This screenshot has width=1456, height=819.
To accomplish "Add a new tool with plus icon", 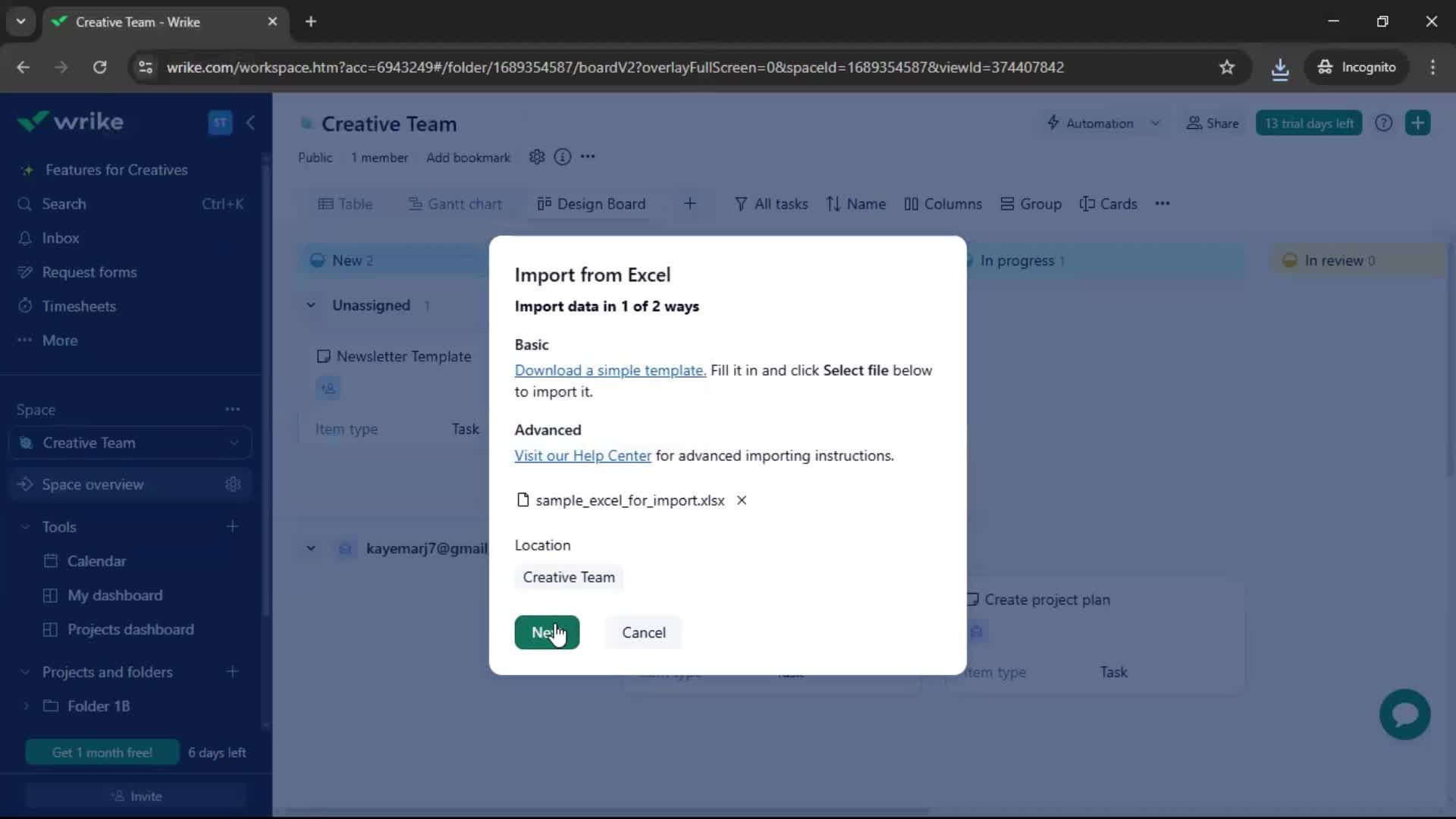I will [x=233, y=527].
